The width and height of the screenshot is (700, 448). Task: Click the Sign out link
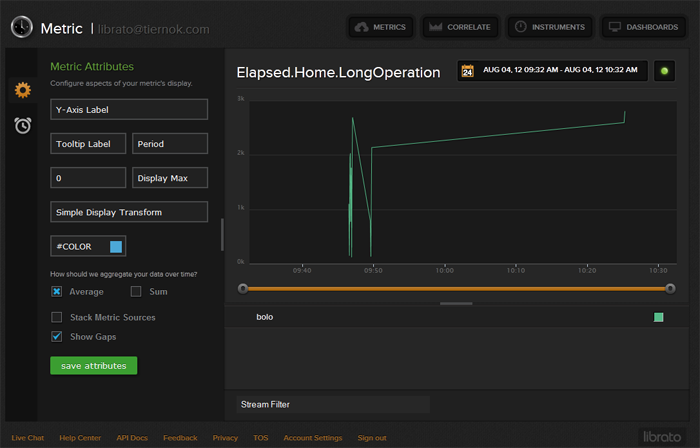pyautogui.click(x=372, y=438)
